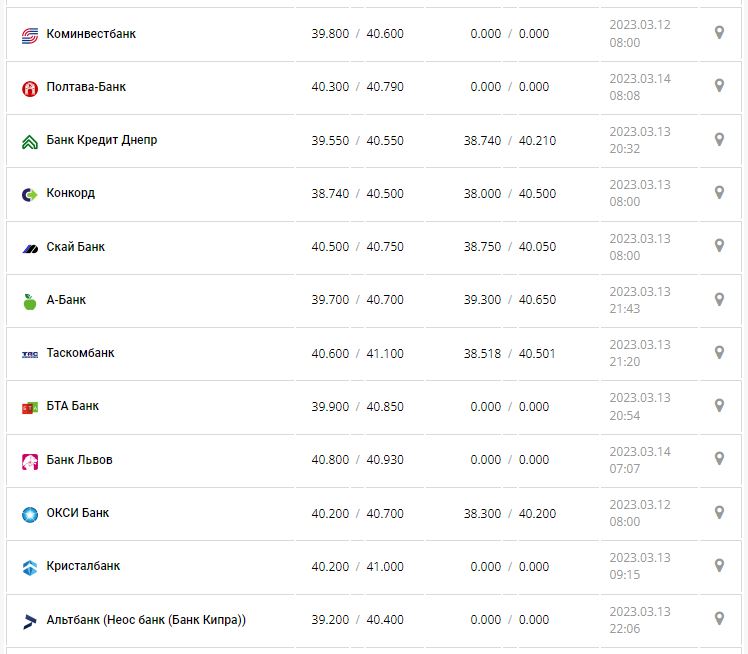Image resolution: width=748 pixels, height=654 pixels.
Task: Click the map pin for Альтбанк row
Action: [x=719, y=619]
